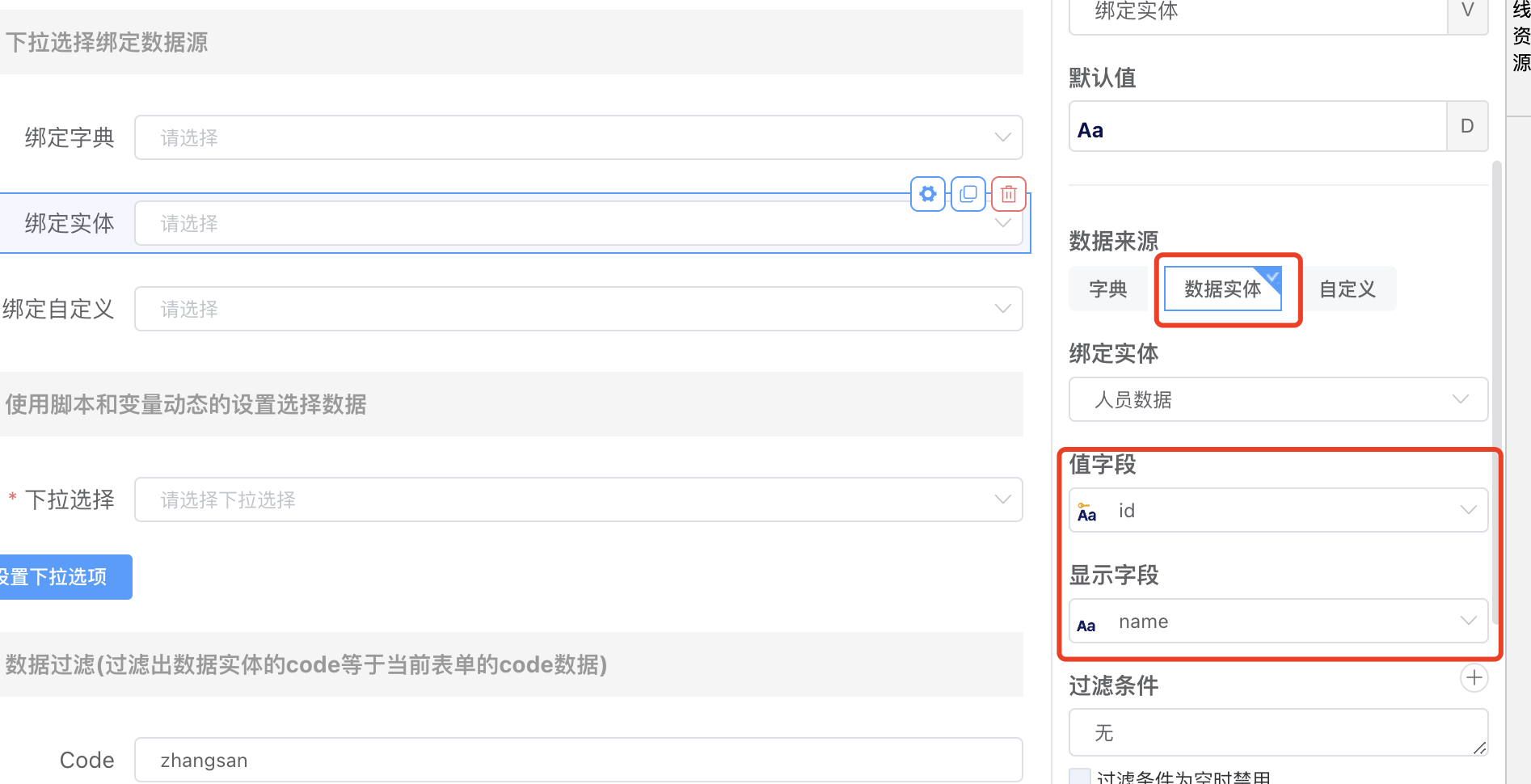Click the 过滤条件 text area showing 无
1531x784 pixels.
tap(1277, 732)
